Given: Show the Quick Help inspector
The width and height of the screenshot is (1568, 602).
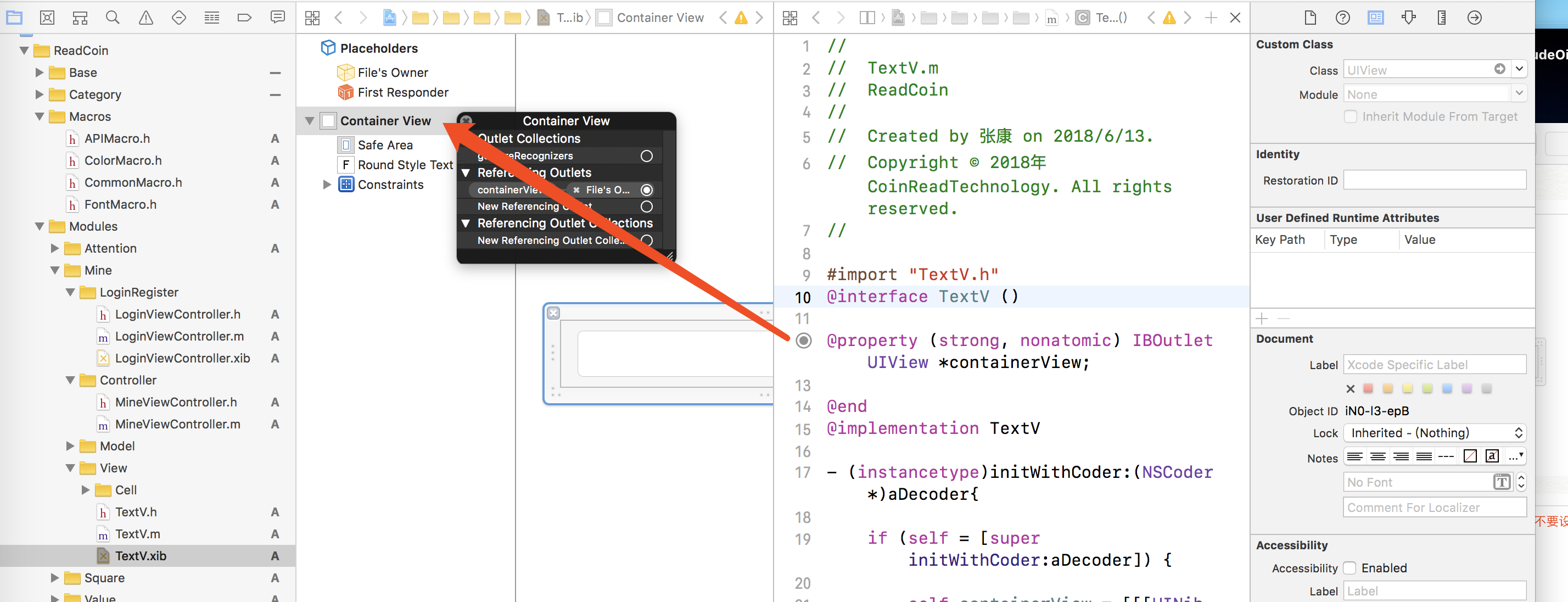Looking at the screenshot, I should click(x=1342, y=18).
